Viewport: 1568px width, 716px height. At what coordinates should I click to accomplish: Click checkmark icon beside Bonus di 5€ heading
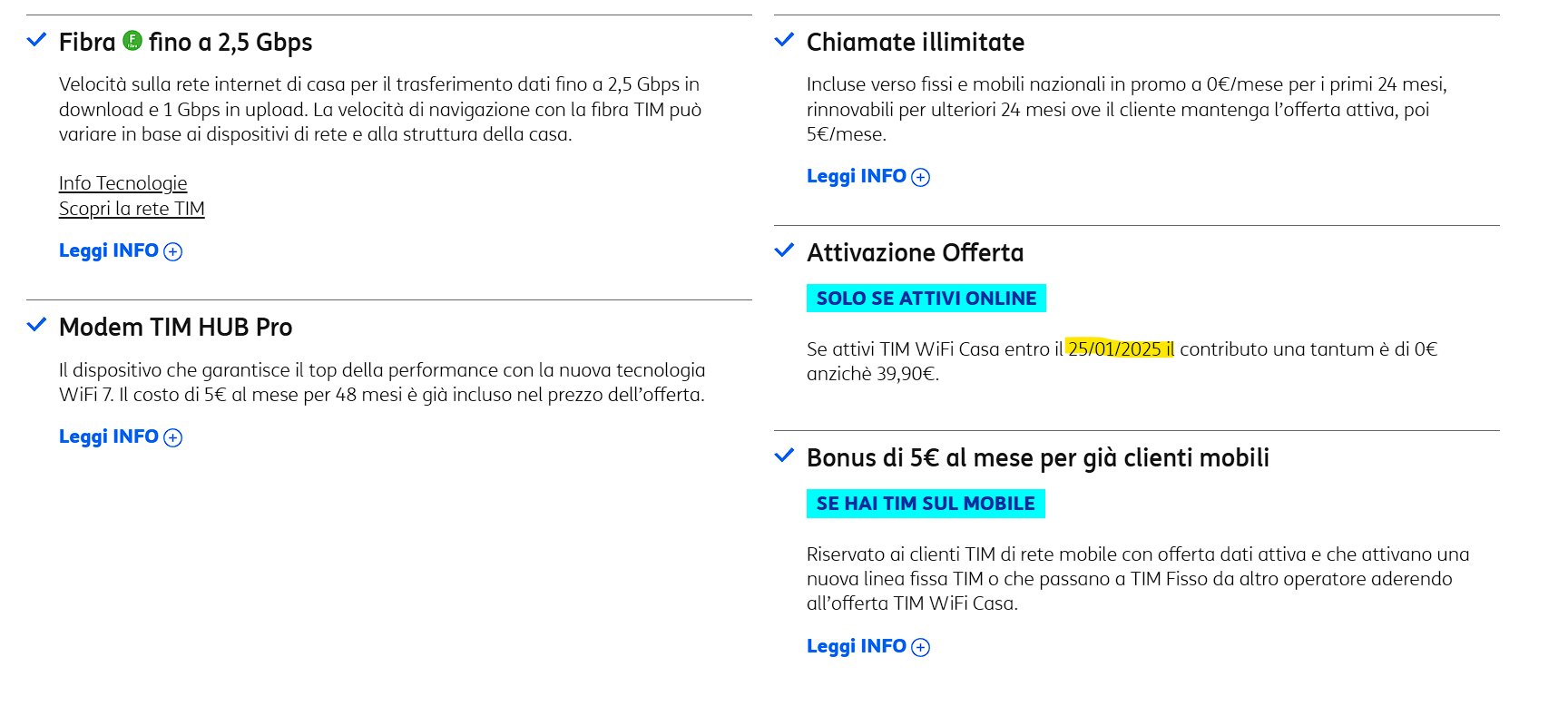pos(784,456)
